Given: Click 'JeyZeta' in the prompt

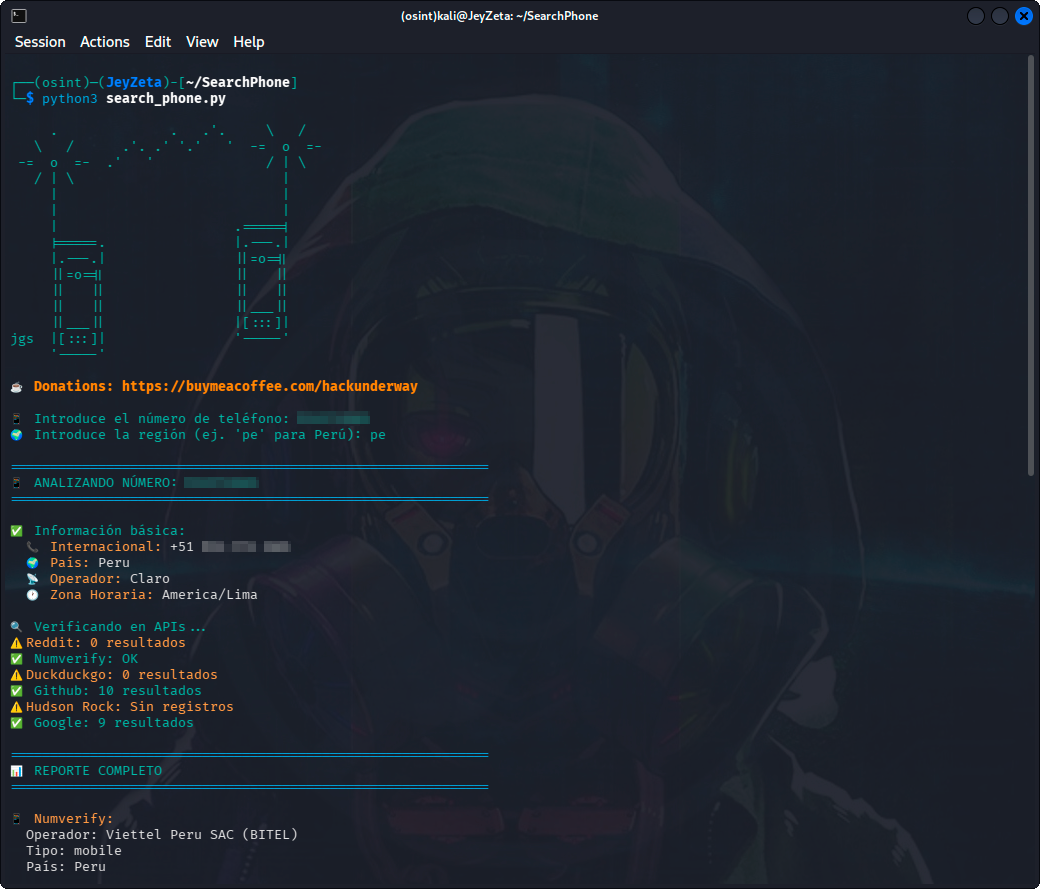Looking at the screenshot, I should pos(134,82).
